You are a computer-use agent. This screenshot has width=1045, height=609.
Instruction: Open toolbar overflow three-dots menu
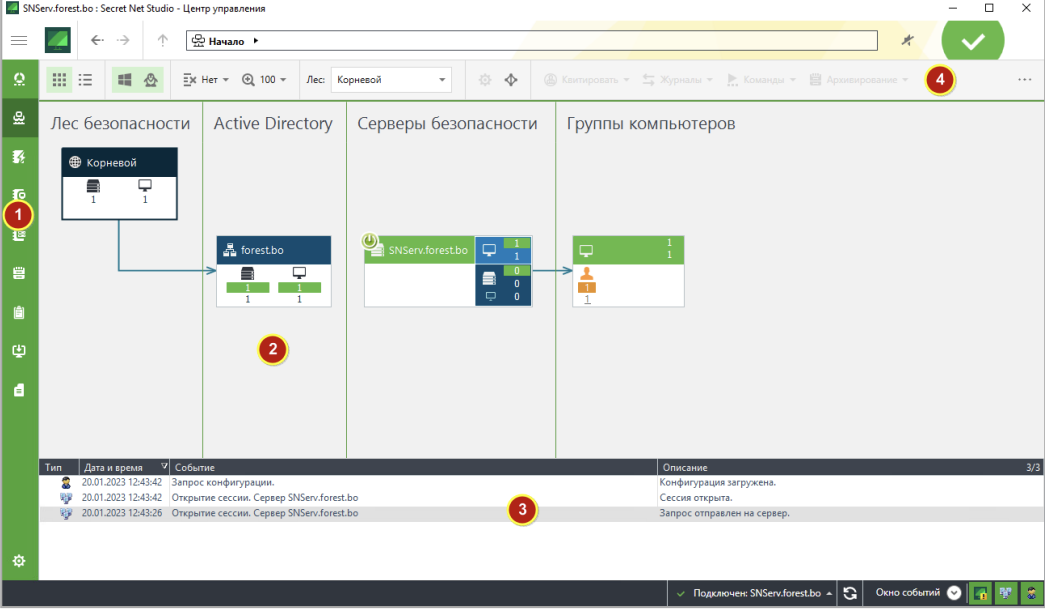click(x=1024, y=80)
